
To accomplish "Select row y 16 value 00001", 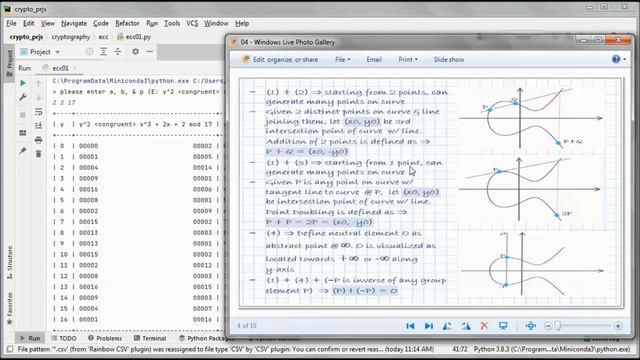I will point(89,320).
